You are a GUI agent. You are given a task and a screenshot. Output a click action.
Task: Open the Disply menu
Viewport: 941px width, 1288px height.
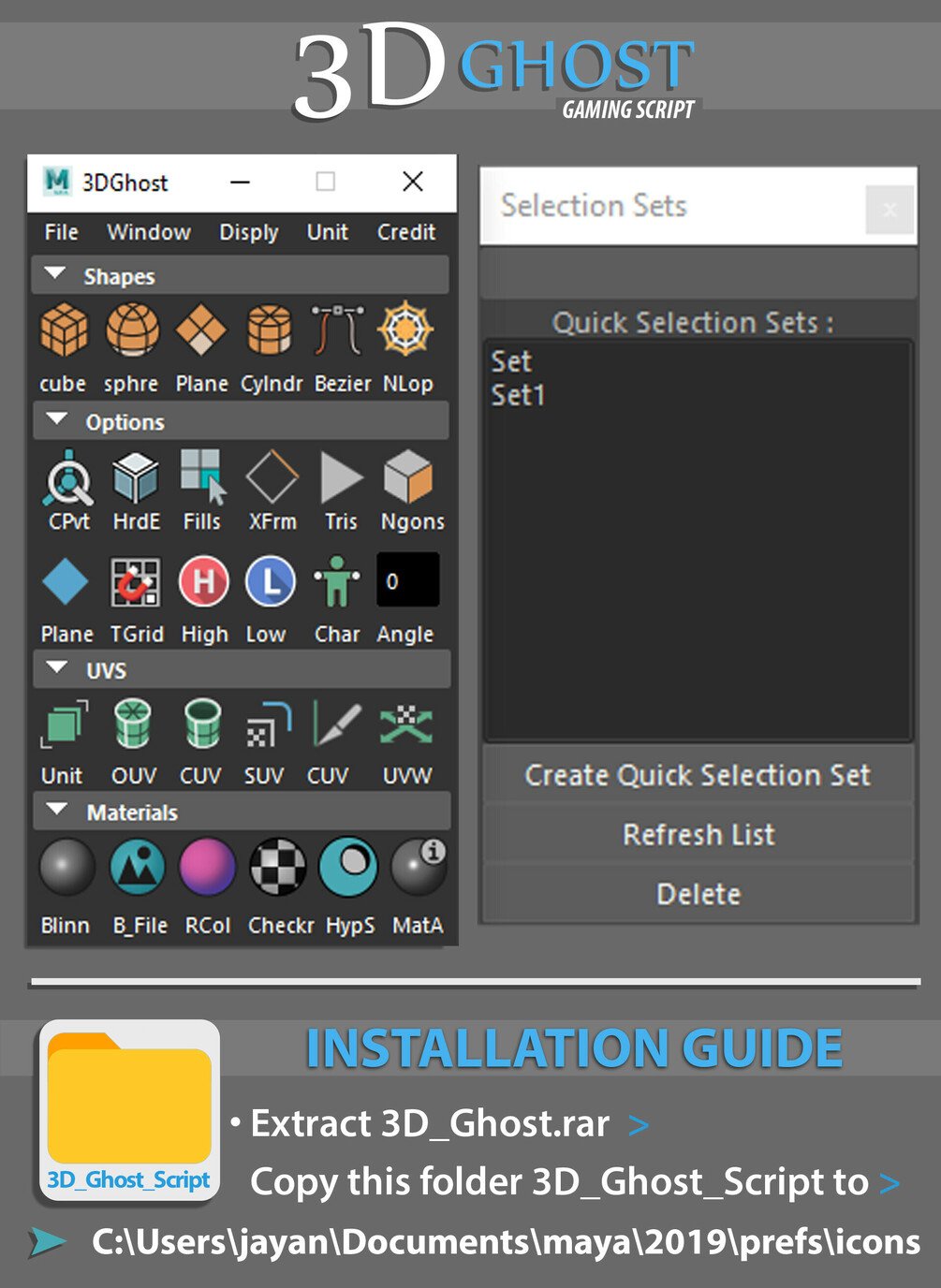click(249, 233)
